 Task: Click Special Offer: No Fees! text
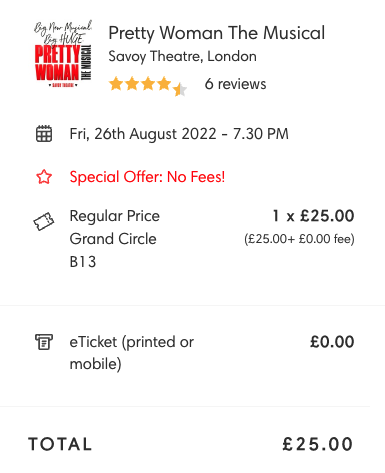(147, 177)
